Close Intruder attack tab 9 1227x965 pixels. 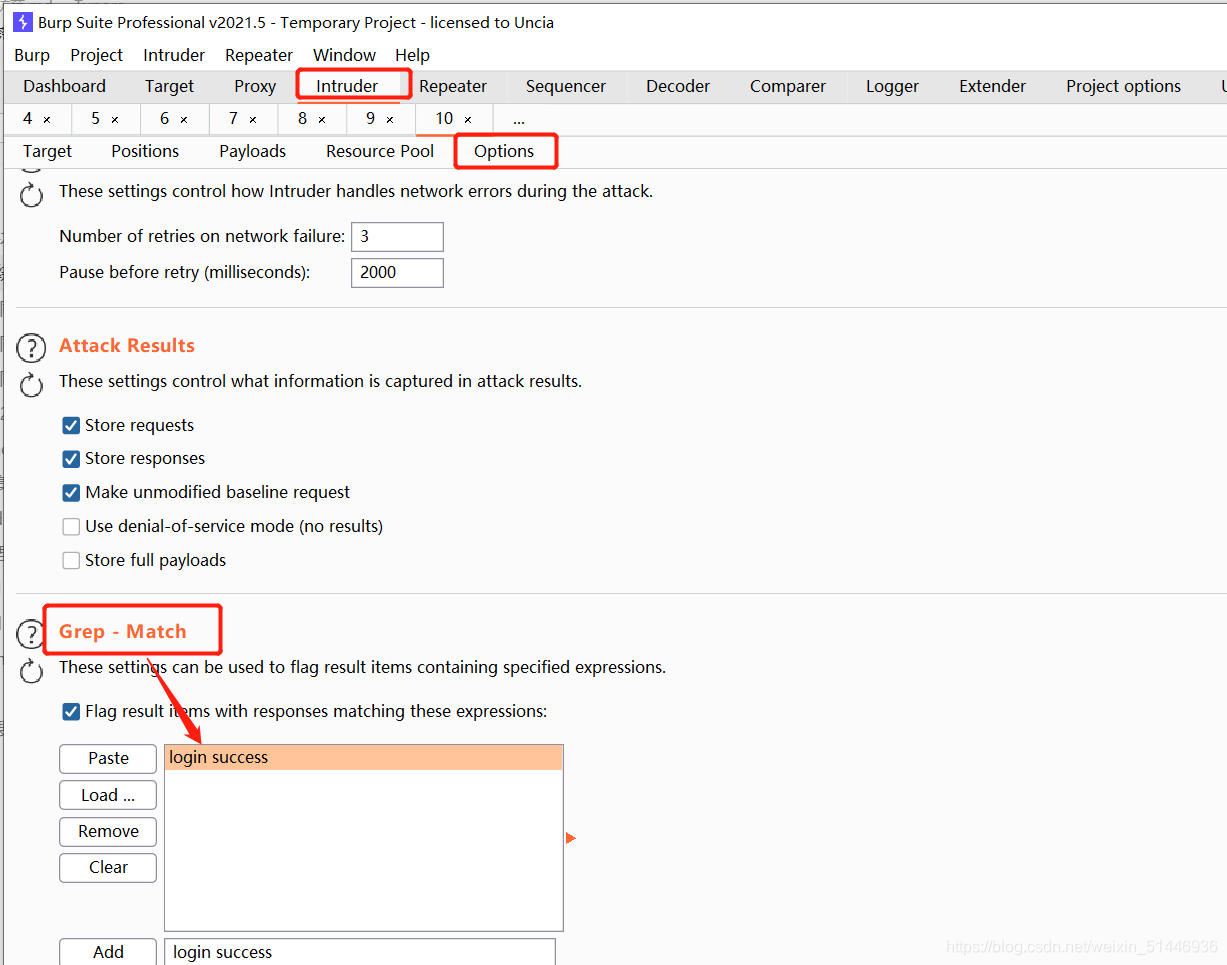pos(390,120)
